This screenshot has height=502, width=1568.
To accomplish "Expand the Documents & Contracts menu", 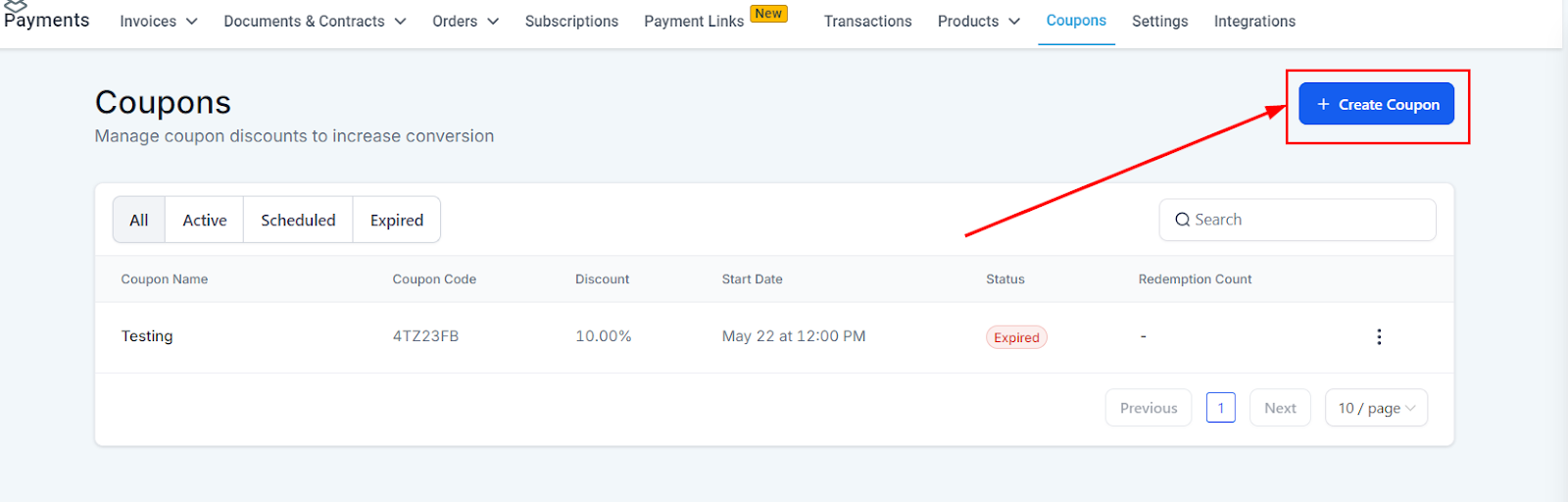I will pos(315,22).
